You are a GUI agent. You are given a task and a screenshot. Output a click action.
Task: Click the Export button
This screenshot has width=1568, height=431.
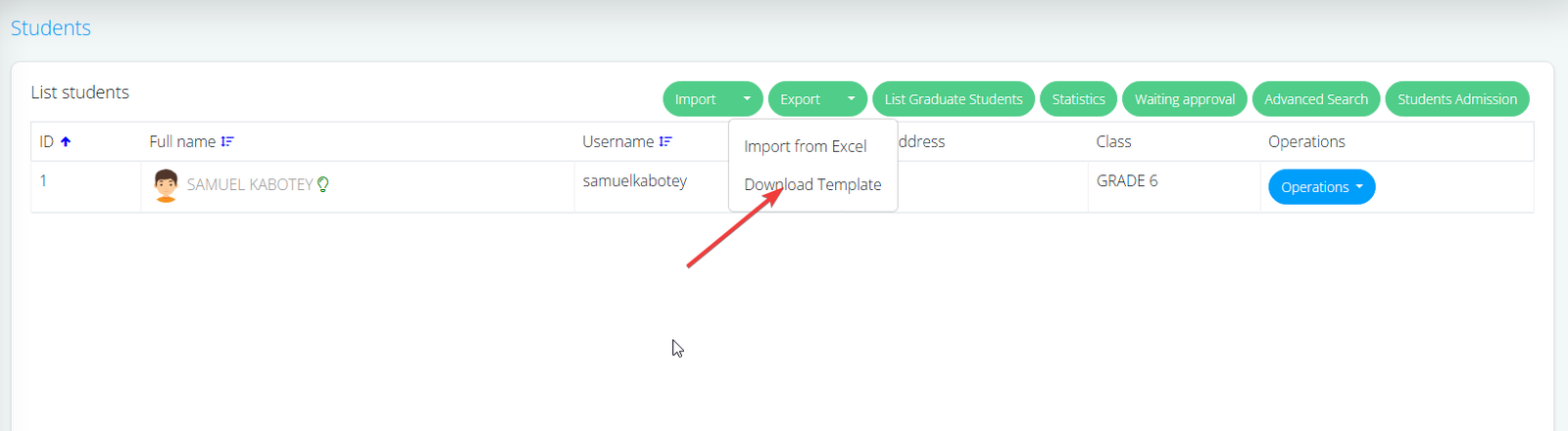[801, 99]
